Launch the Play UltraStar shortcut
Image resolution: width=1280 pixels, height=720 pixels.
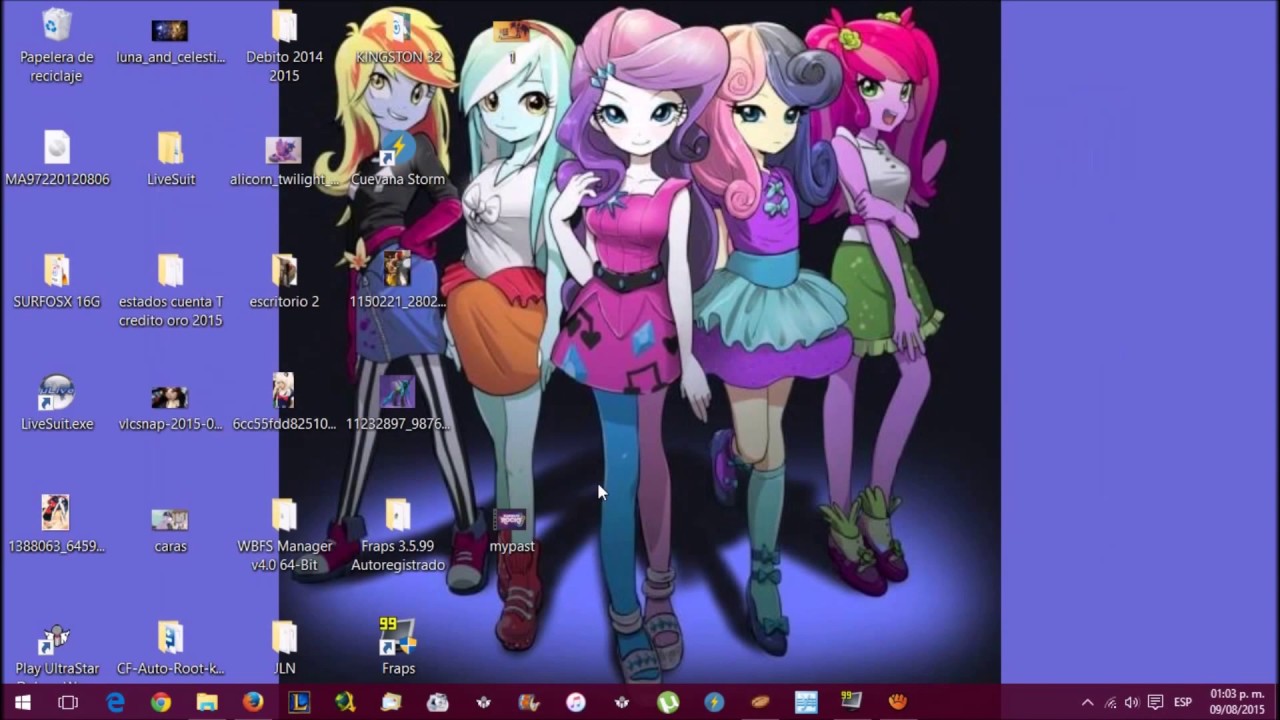[x=57, y=650]
